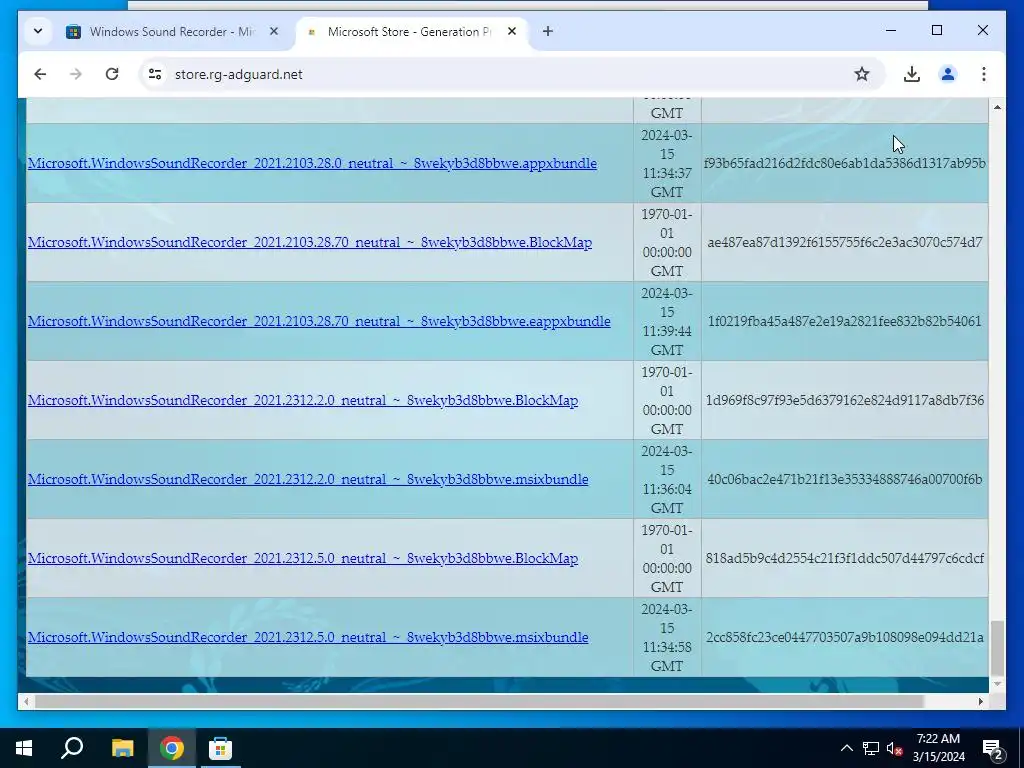Maximize the Chrome window
Viewport: 1024px width, 768px height.
pos(936,30)
